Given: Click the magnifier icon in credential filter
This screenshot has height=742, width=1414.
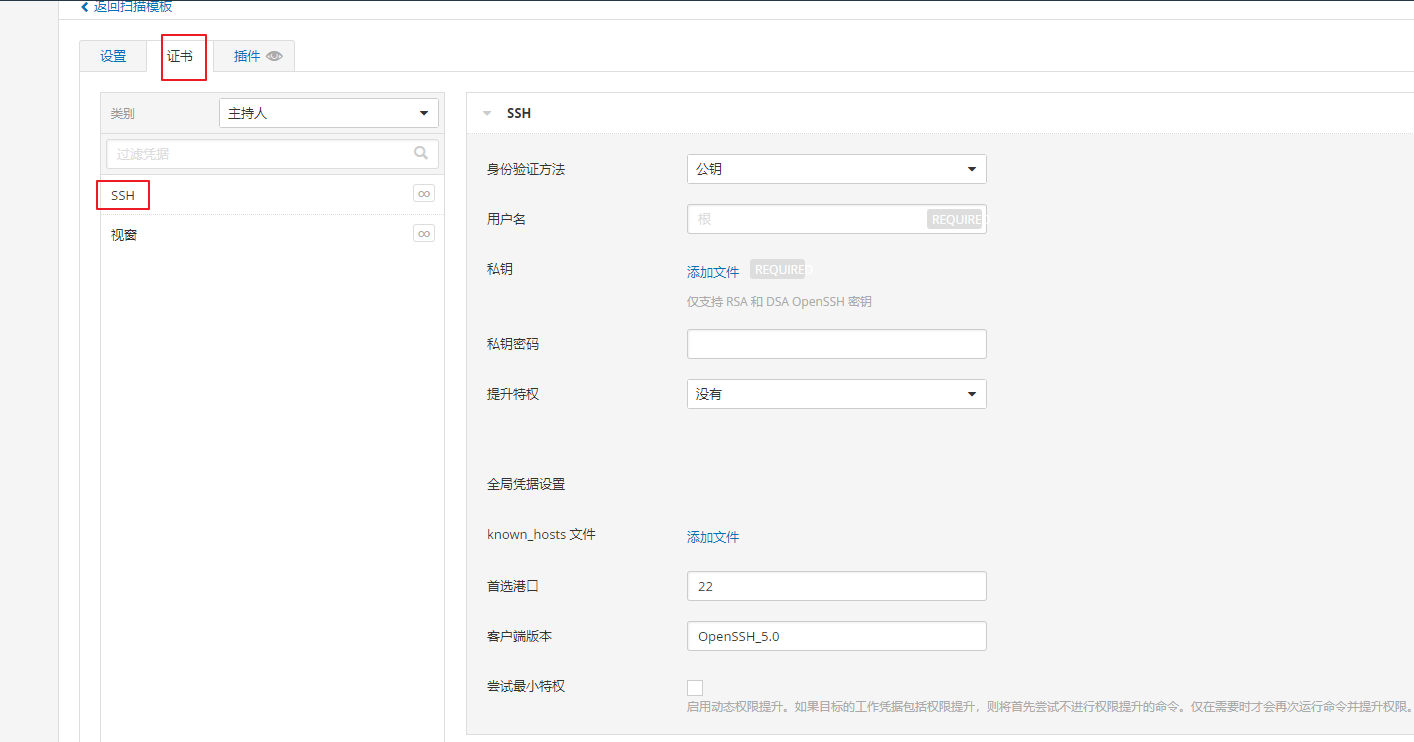Looking at the screenshot, I should 421,153.
